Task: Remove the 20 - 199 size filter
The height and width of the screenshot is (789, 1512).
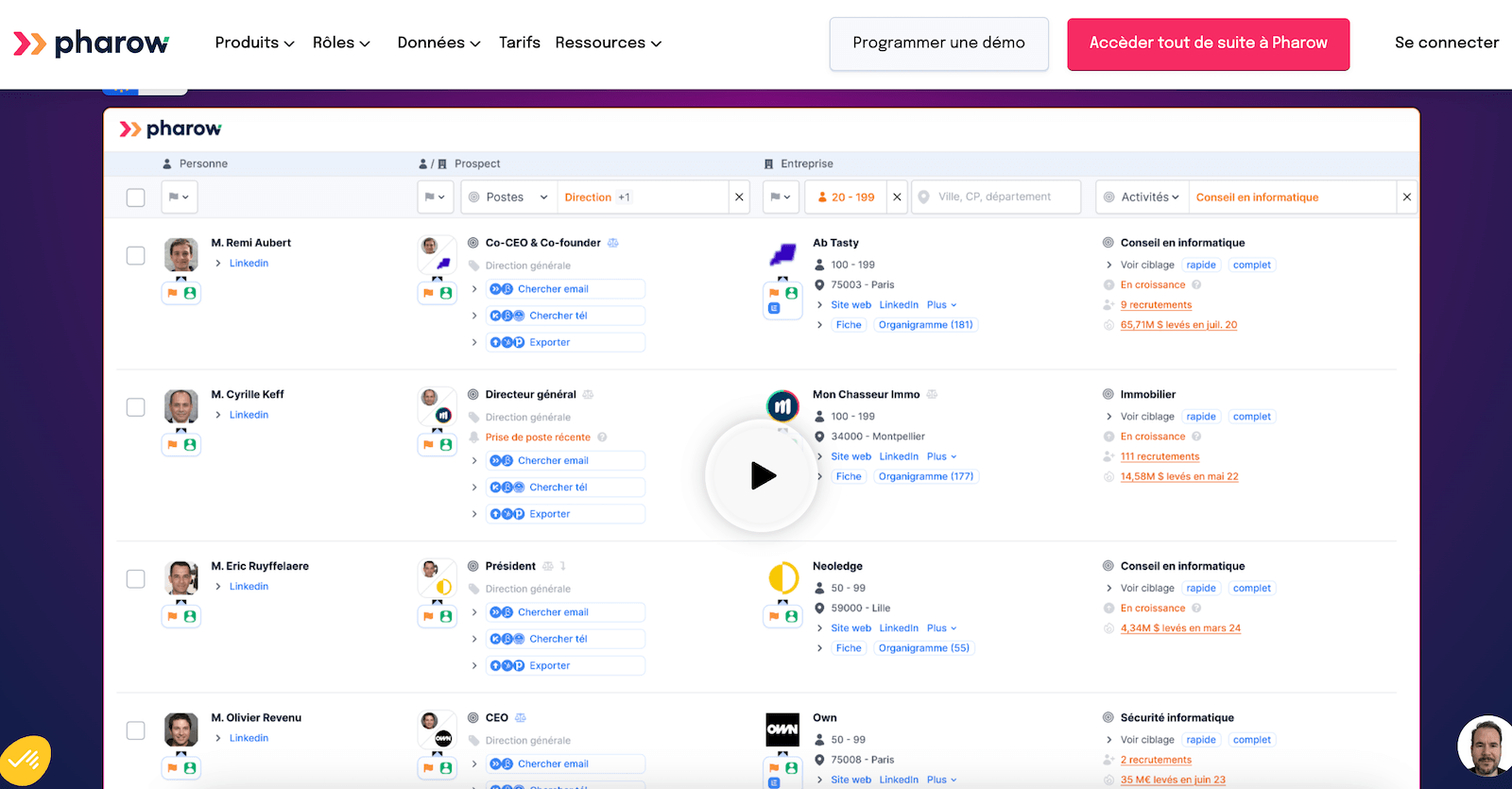Action: 897,197
